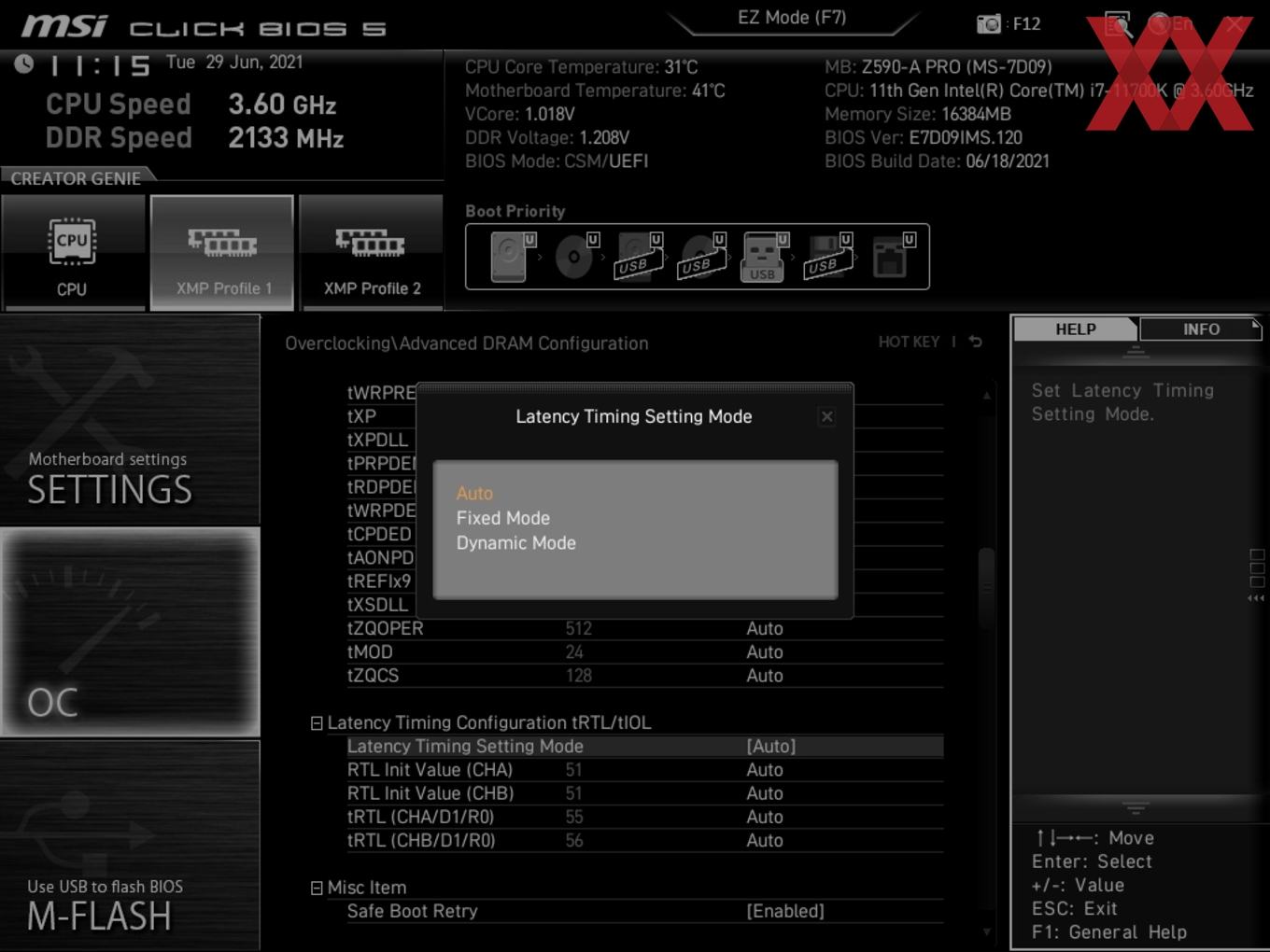The width and height of the screenshot is (1270, 952).
Task: Click Auto field for tZQOPER
Action: coord(765,628)
